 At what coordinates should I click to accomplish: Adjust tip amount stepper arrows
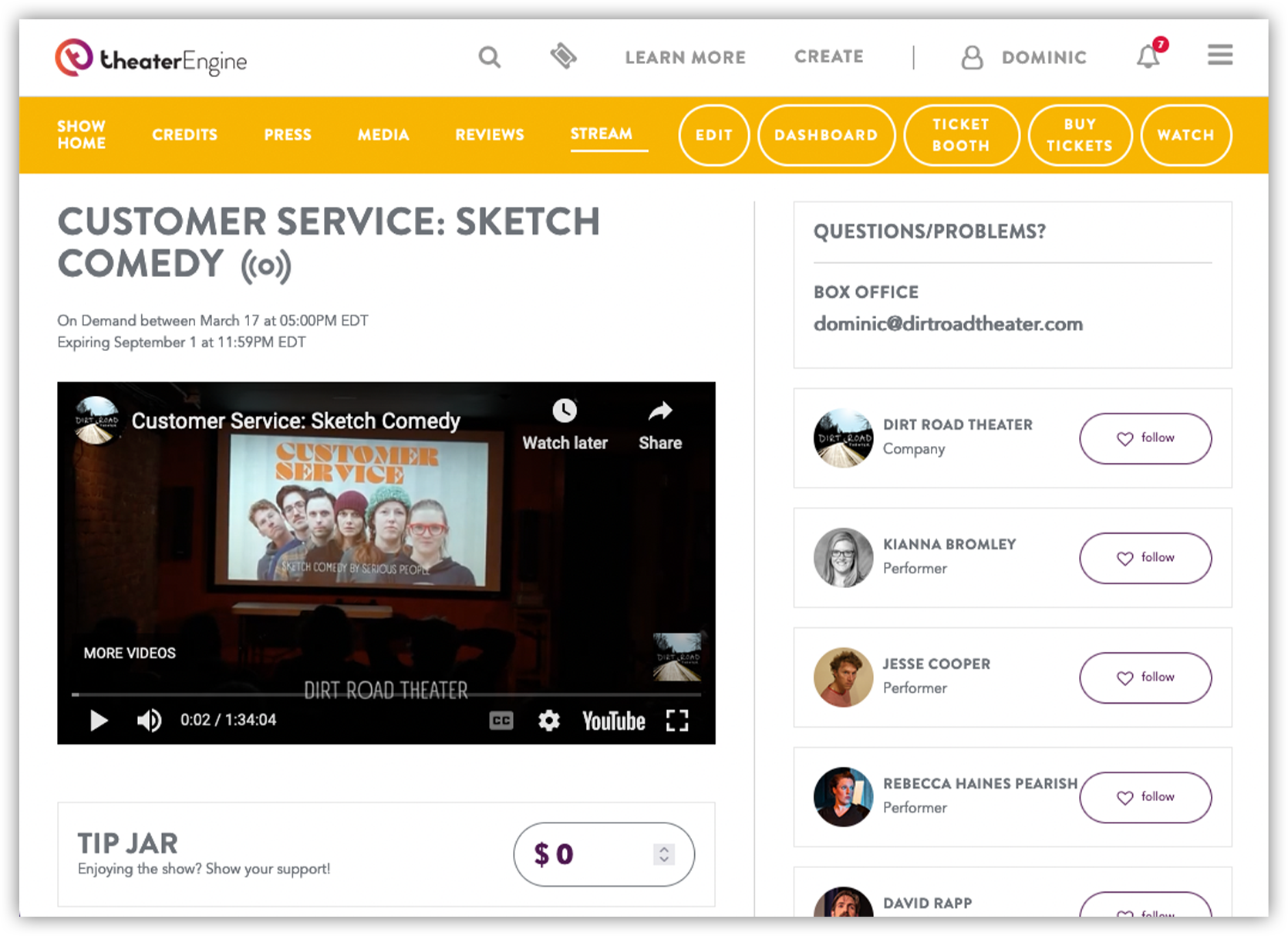click(x=663, y=854)
